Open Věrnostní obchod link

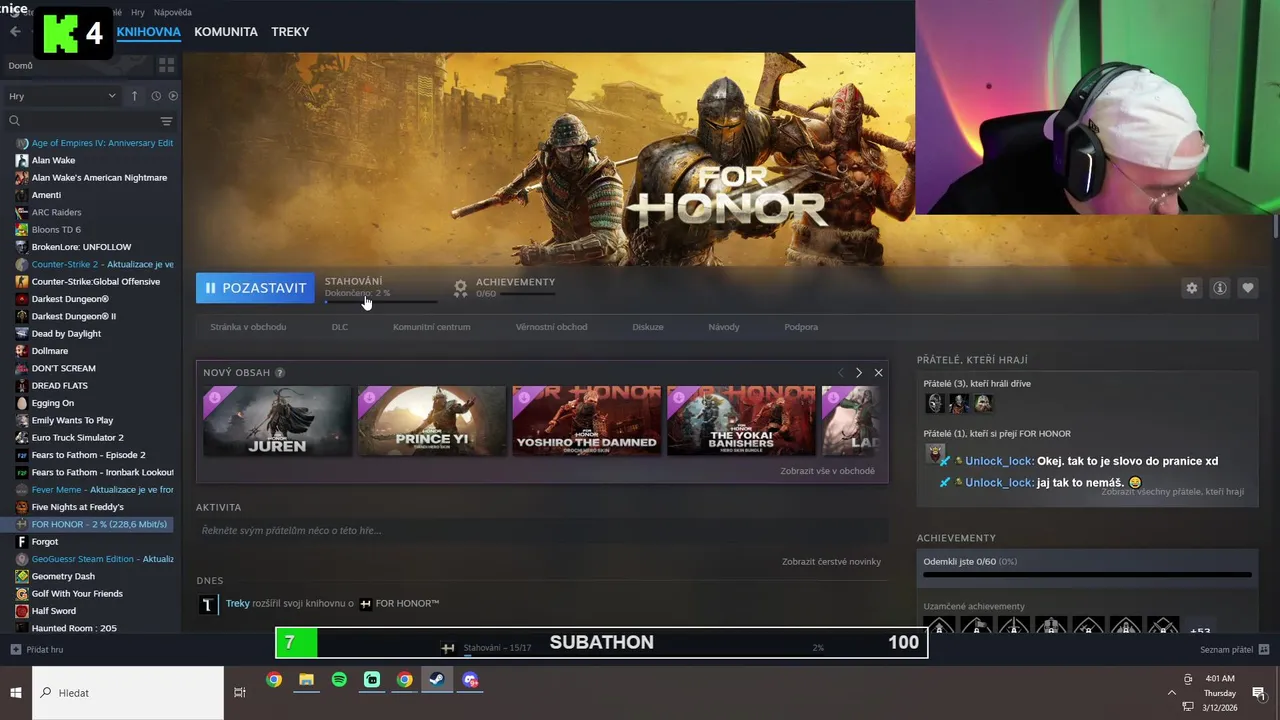click(551, 327)
